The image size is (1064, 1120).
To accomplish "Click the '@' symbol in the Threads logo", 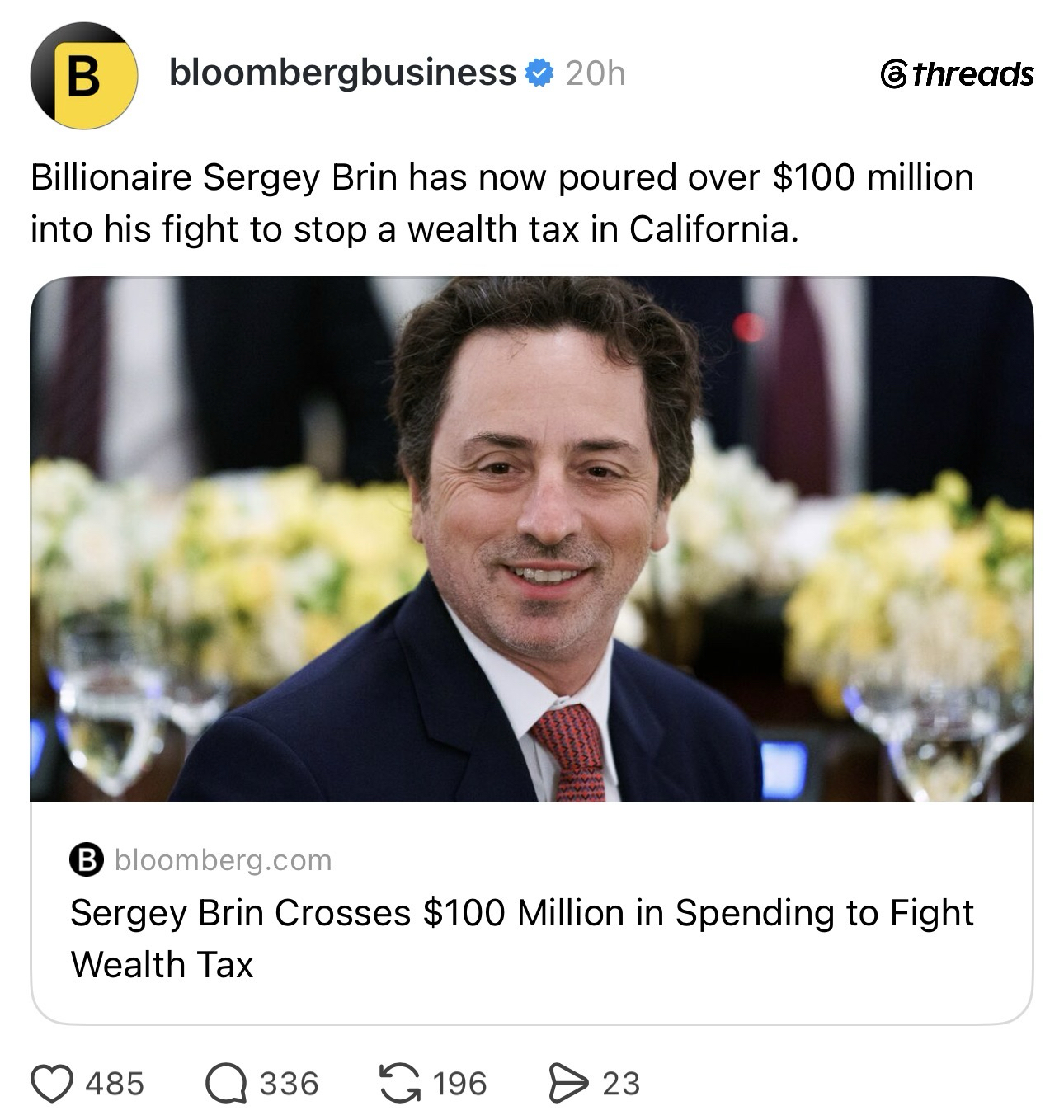I will pos(893,75).
